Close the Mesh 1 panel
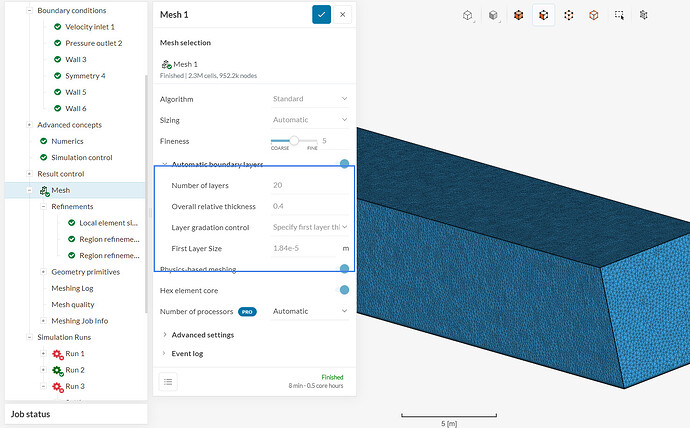This screenshot has width=690, height=428. click(342, 15)
